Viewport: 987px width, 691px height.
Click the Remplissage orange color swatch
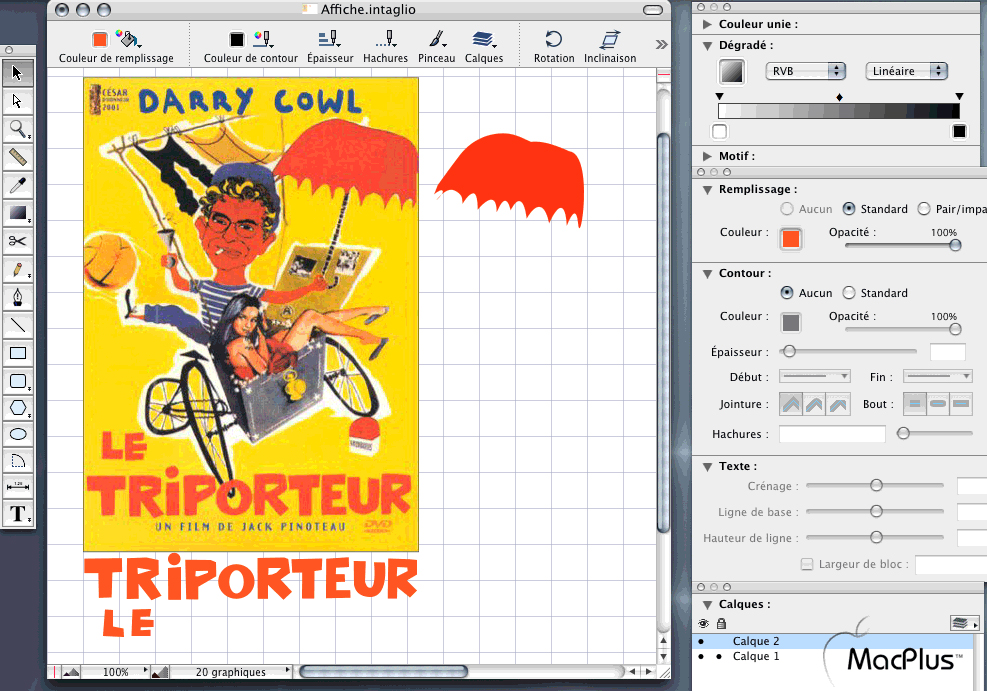pos(791,239)
